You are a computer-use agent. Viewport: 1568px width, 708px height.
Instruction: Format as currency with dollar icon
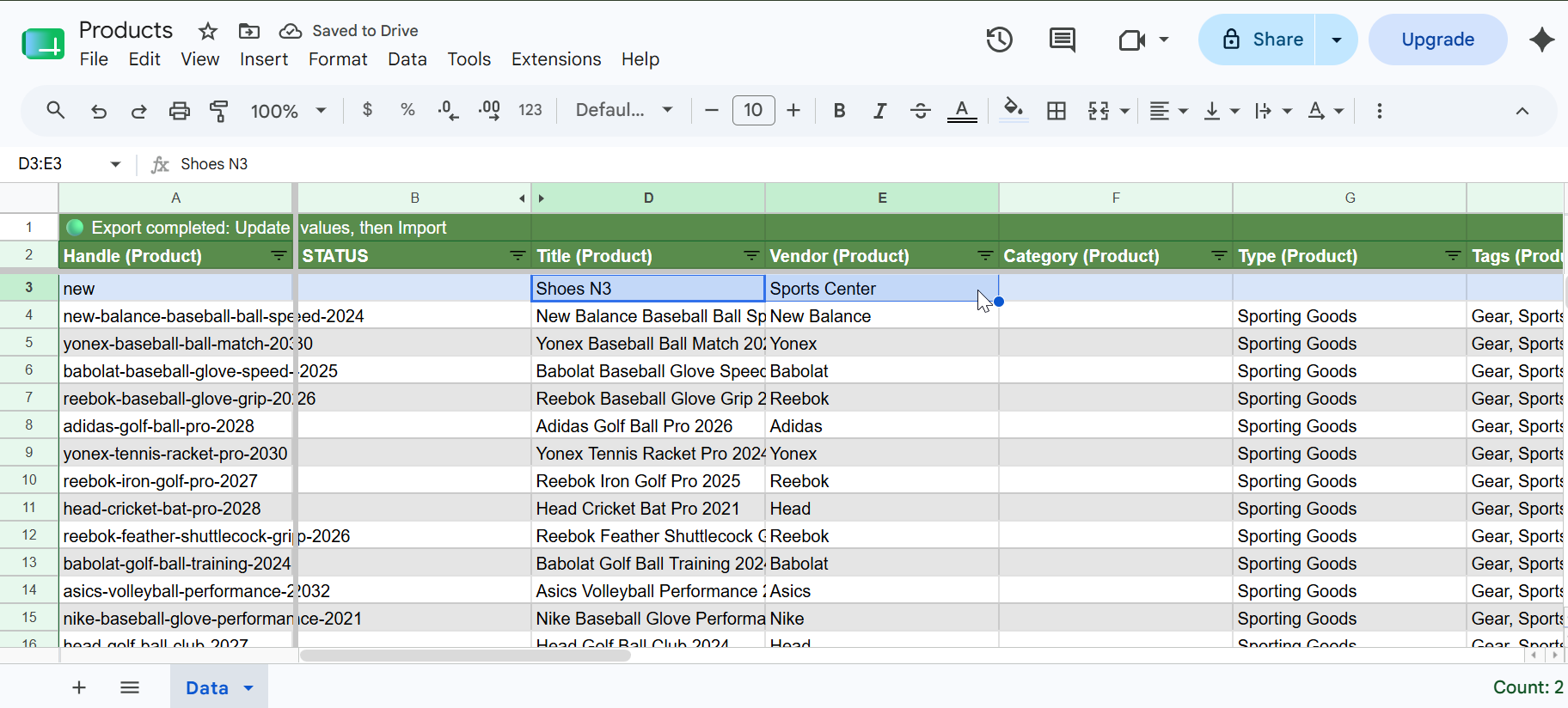click(x=367, y=110)
